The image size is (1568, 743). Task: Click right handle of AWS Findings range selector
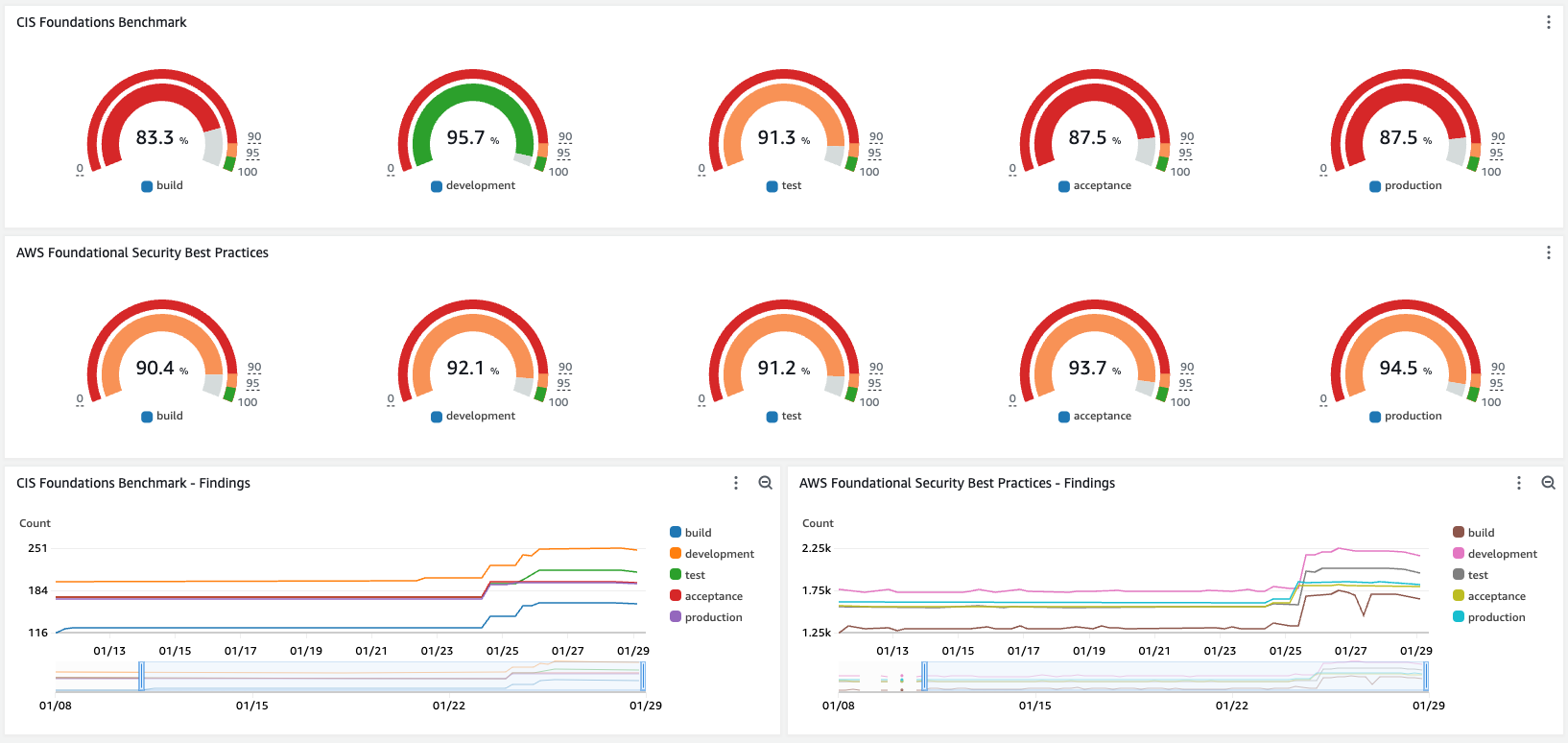[x=1426, y=677]
